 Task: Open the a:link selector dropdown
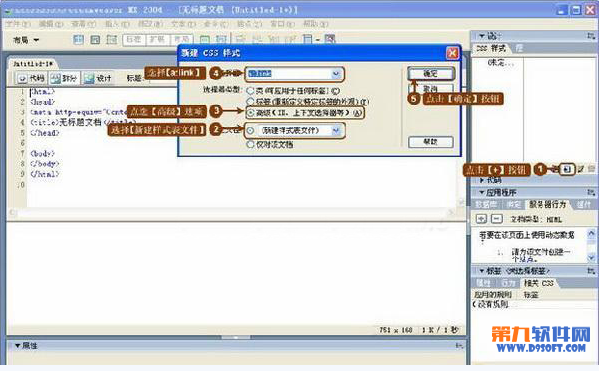coord(336,73)
